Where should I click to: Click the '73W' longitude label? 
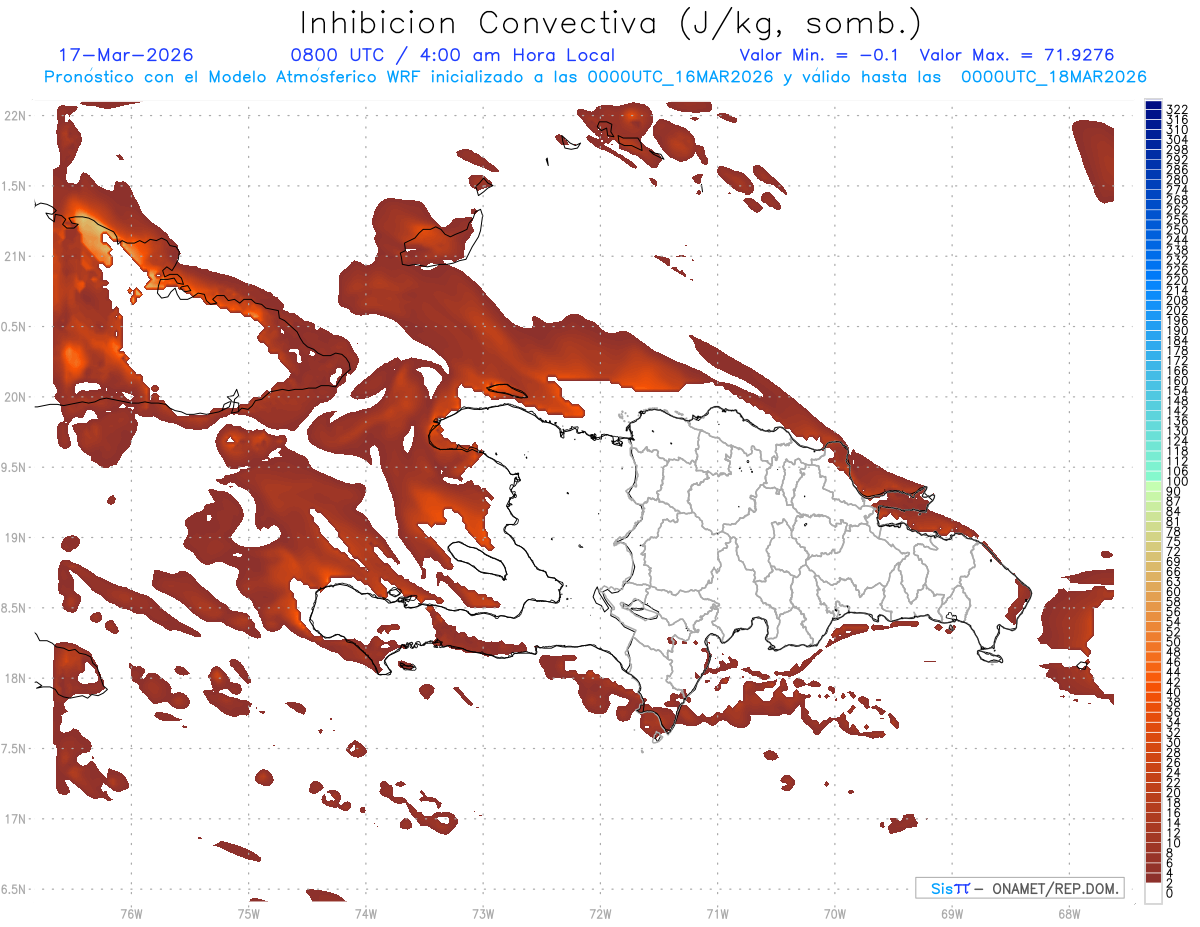click(x=483, y=912)
